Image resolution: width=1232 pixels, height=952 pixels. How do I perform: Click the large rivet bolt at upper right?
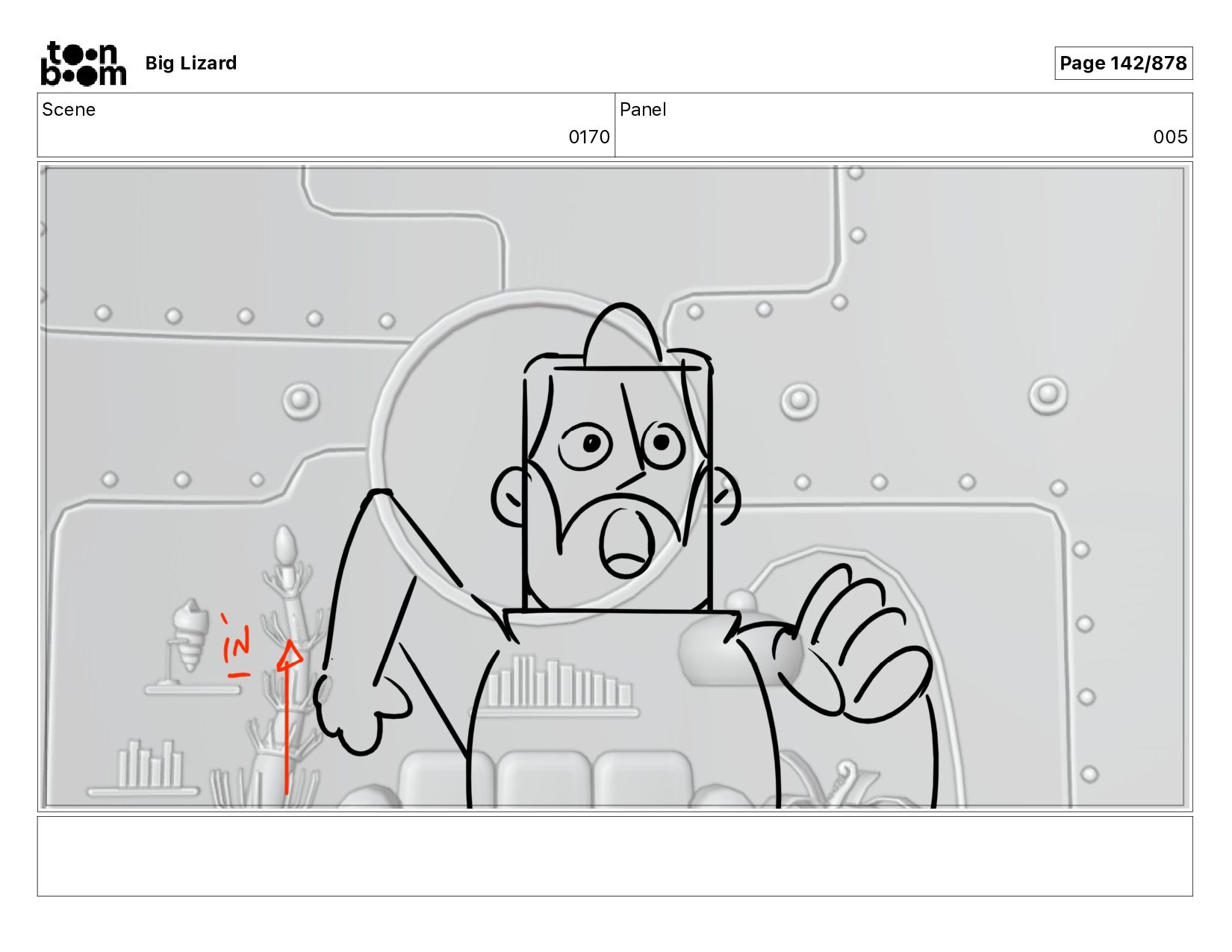[1048, 394]
